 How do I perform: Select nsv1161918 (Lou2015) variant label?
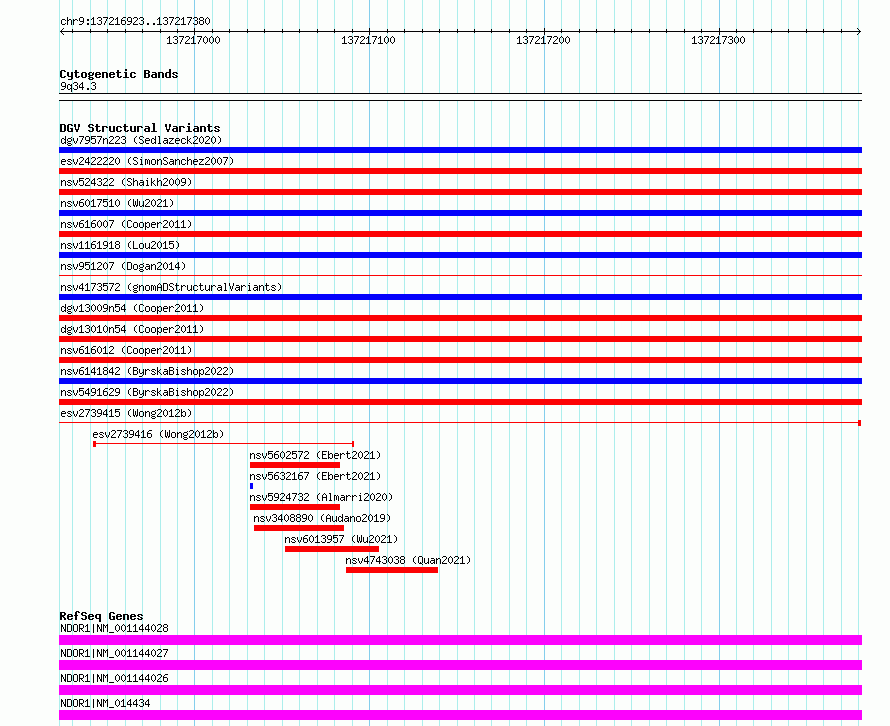(120, 245)
